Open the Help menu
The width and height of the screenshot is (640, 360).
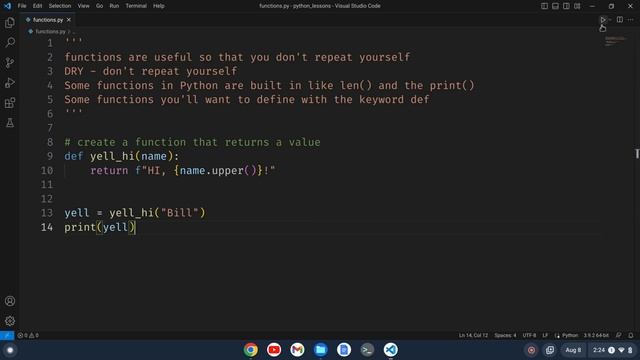[x=158, y=6]
